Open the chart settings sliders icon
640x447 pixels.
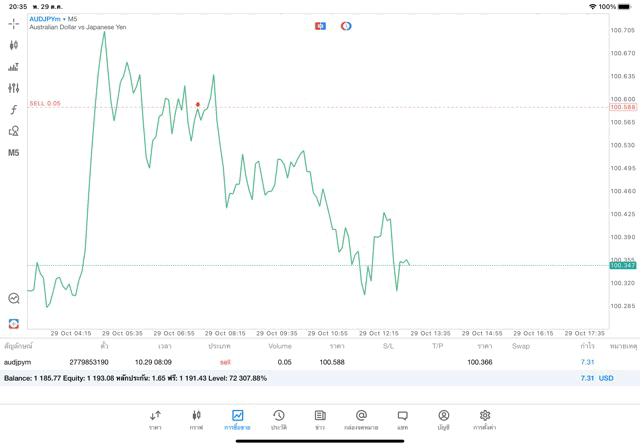pyautogui.click(x=14, y=88)
